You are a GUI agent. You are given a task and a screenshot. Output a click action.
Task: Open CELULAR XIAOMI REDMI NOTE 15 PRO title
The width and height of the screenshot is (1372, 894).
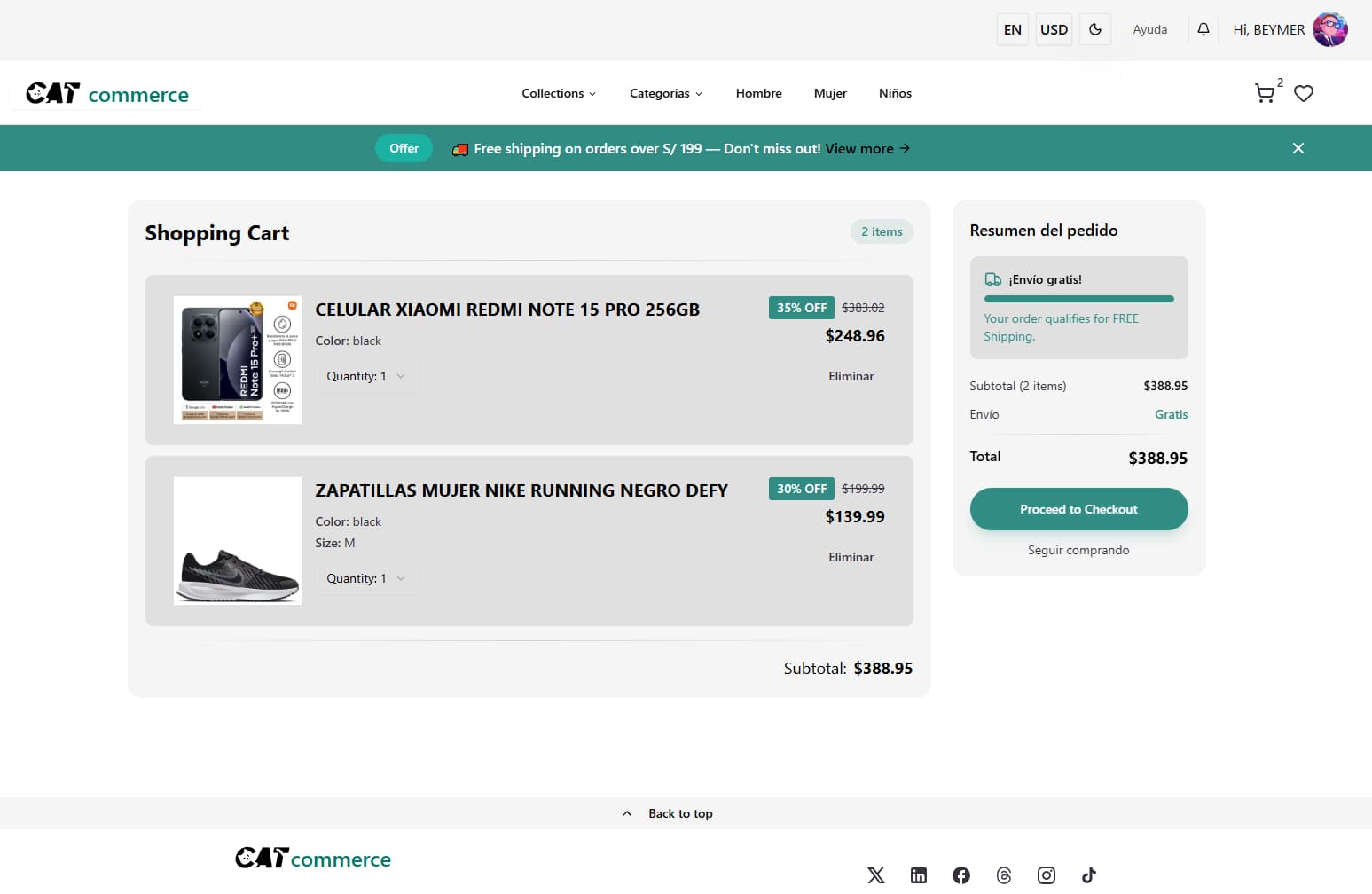507,310
